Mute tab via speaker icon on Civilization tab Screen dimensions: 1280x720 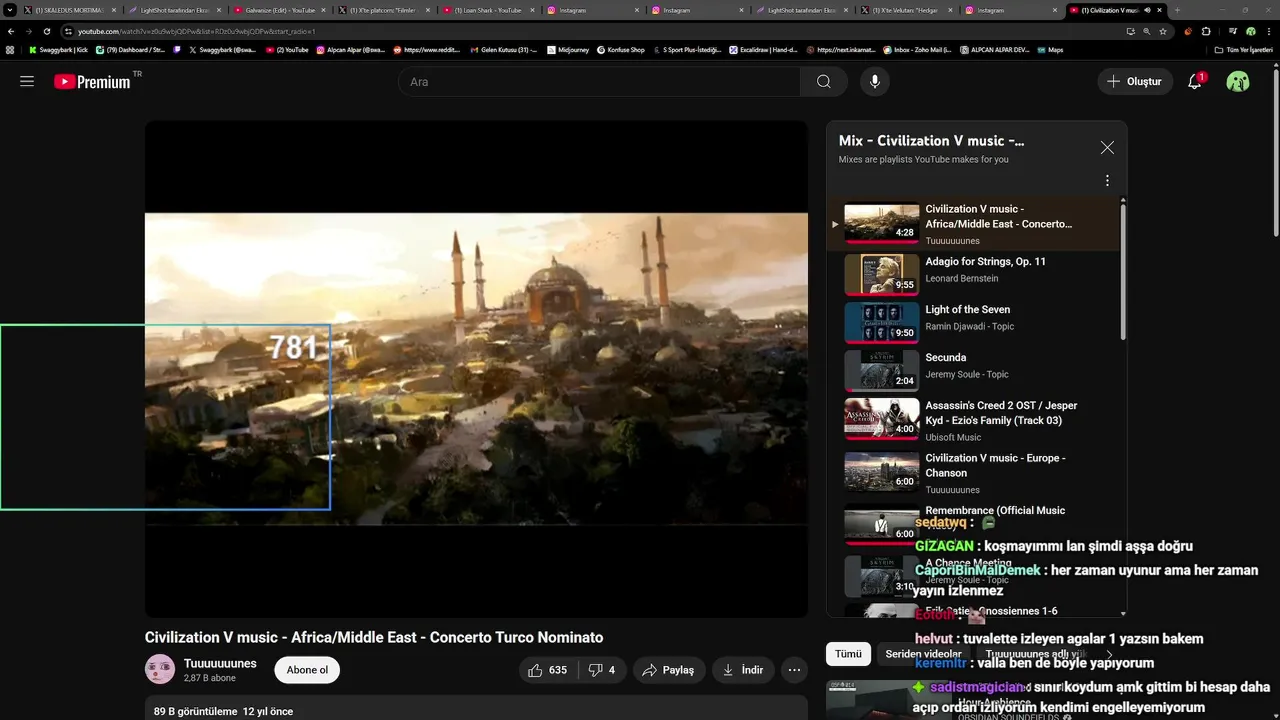tap(1147, 10)
